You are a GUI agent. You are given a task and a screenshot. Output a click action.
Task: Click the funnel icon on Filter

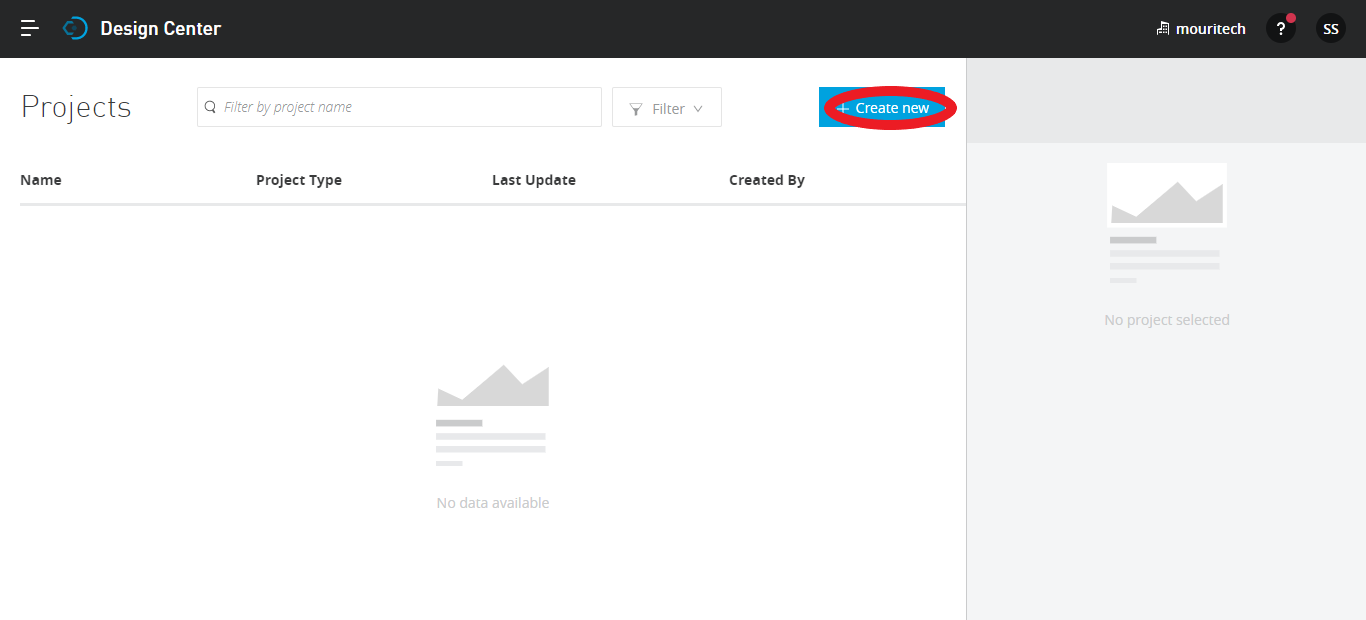tap(635, 109)
